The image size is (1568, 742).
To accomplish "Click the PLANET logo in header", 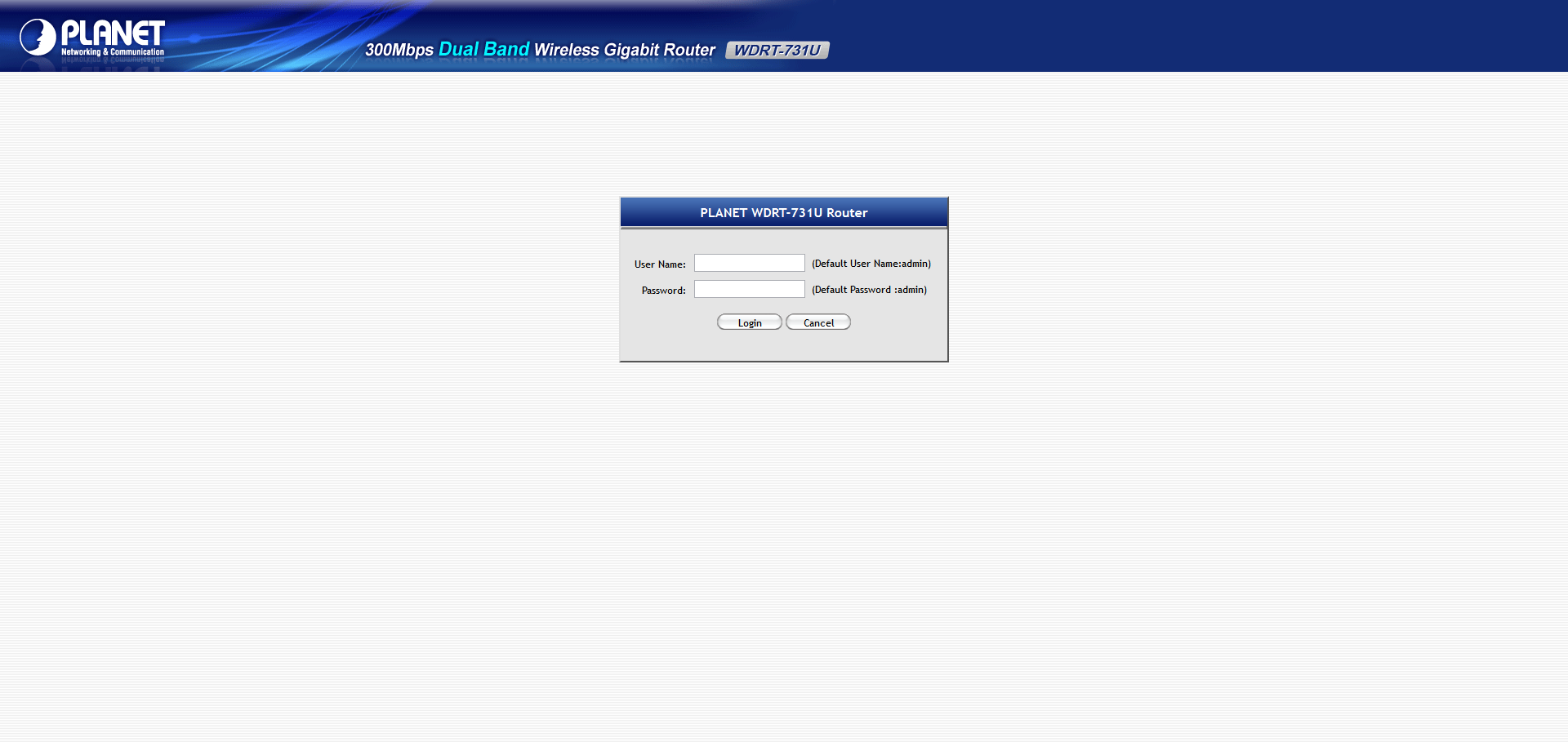I will point(92,38).
